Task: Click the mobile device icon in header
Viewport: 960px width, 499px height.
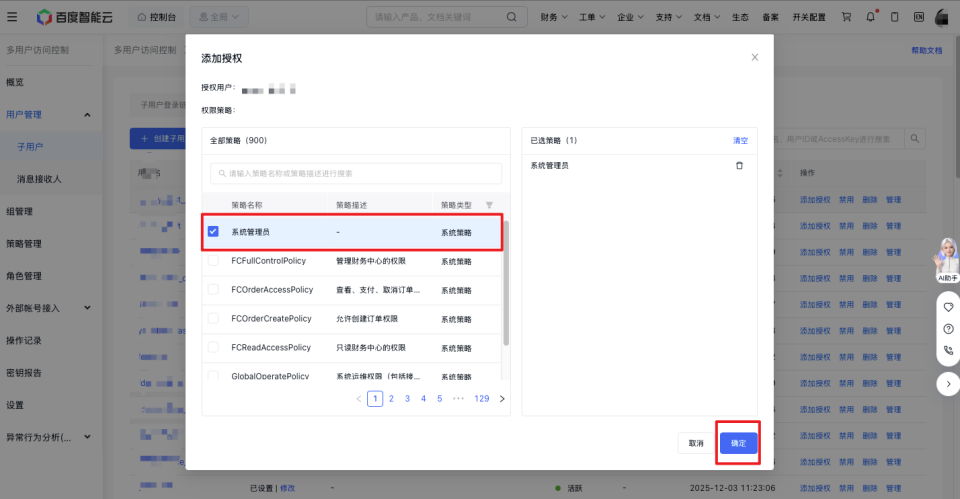Action: (895, 17)
